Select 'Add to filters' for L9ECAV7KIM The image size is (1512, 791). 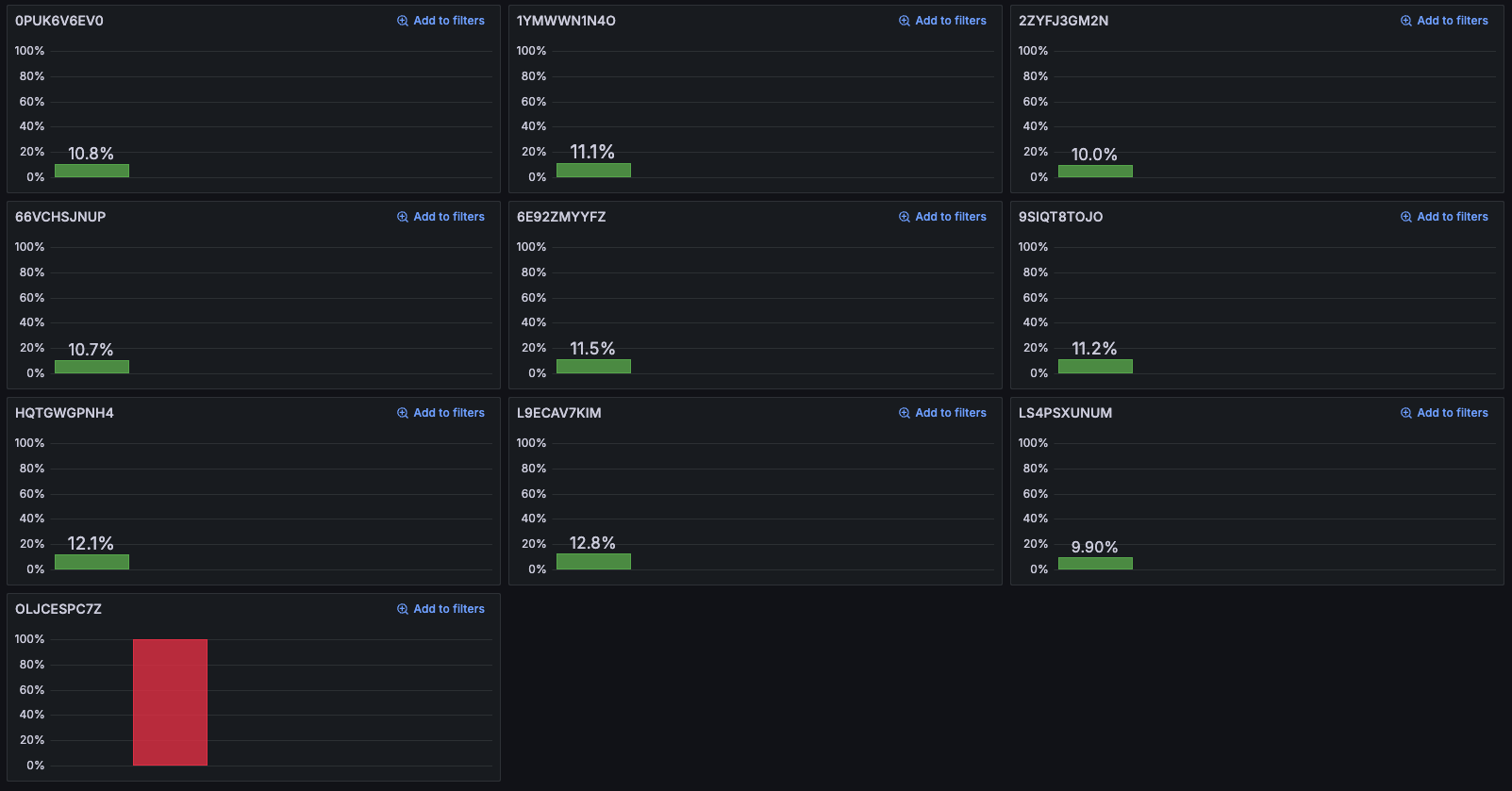(951, 412)
